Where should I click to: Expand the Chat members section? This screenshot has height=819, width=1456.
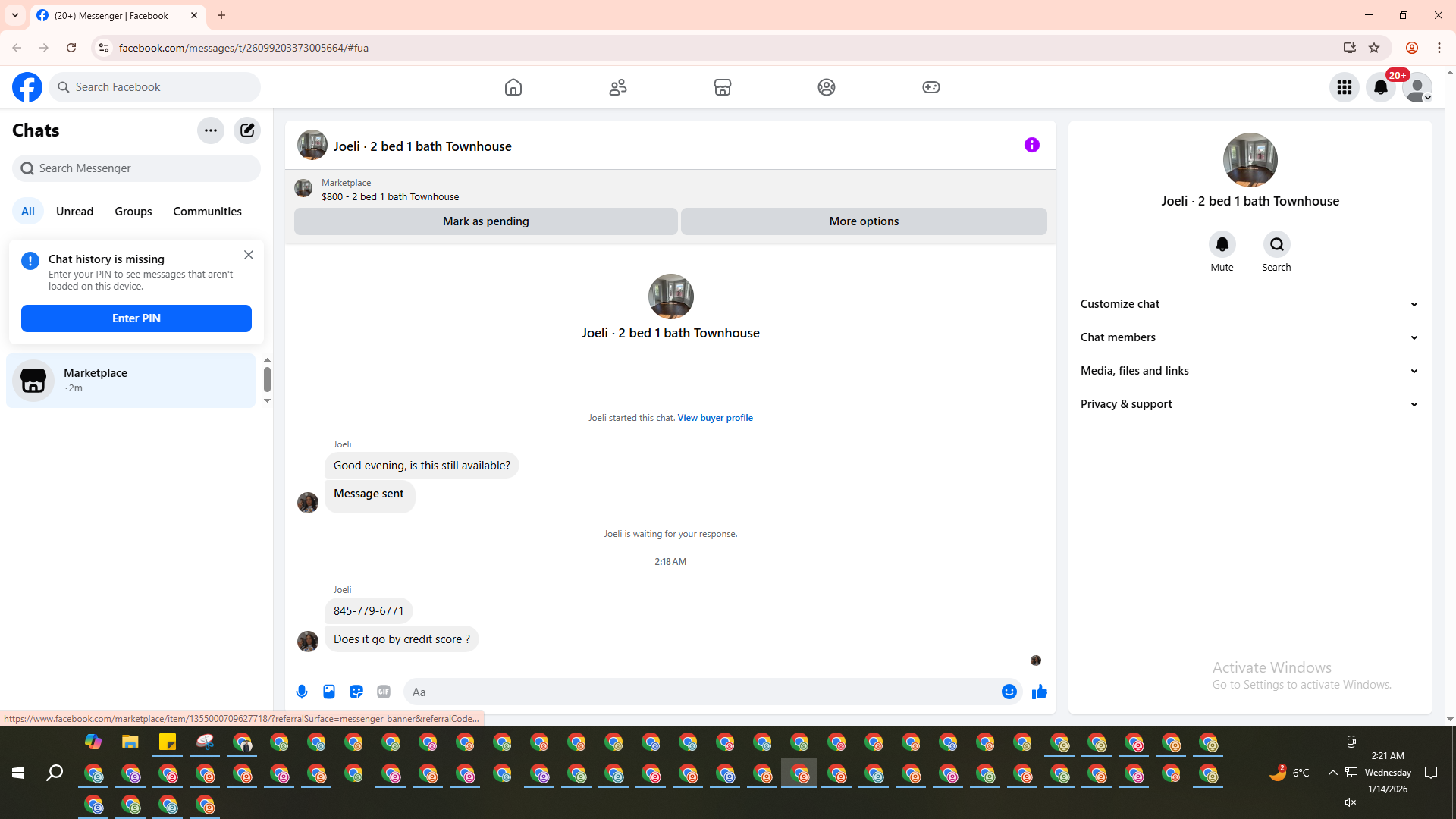pos(1249,337)
